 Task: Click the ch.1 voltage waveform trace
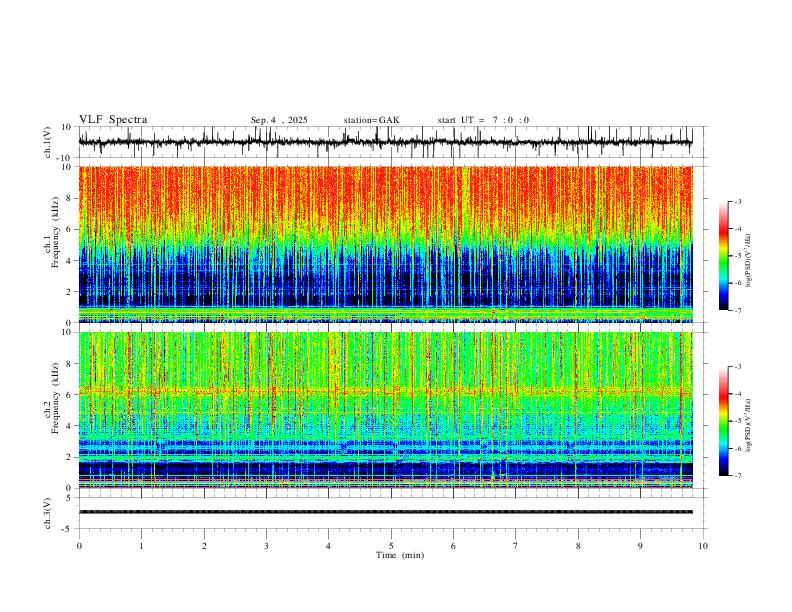click(x=385, y=142)
